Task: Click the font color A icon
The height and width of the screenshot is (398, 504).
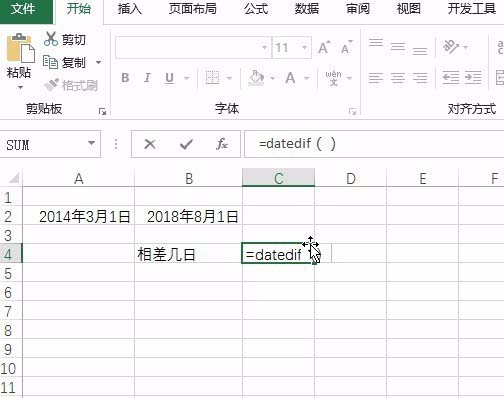Action: click(x=290, y=78)
